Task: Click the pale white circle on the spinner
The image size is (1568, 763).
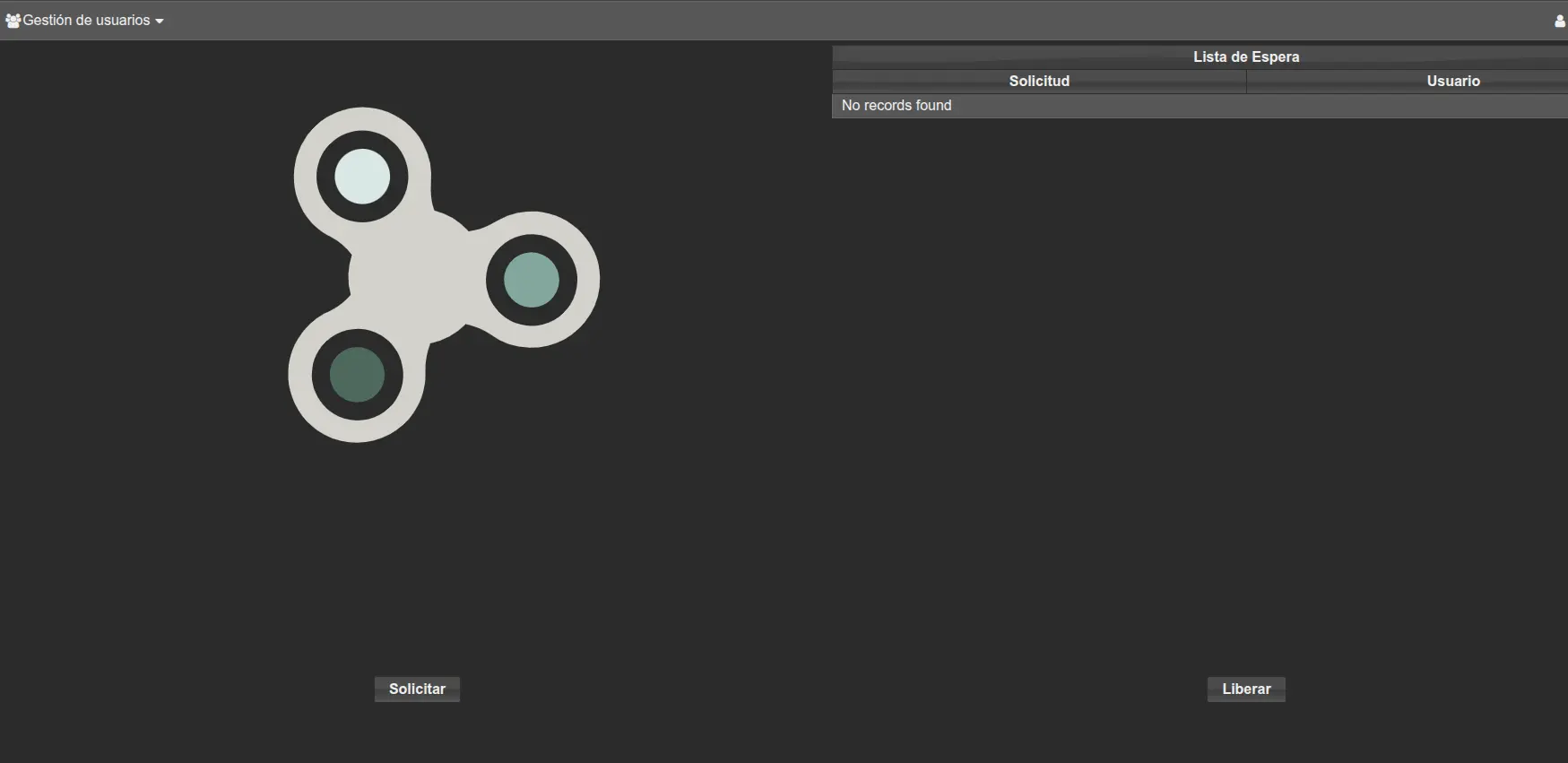Action: (x=362, y=177)
